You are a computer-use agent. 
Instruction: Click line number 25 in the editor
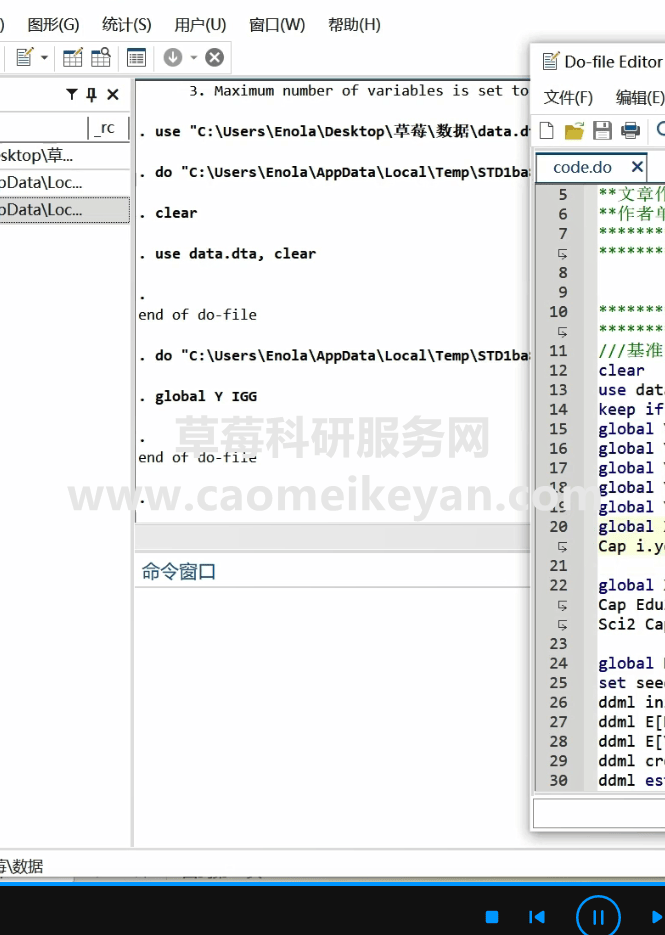[x=558, y=683]
